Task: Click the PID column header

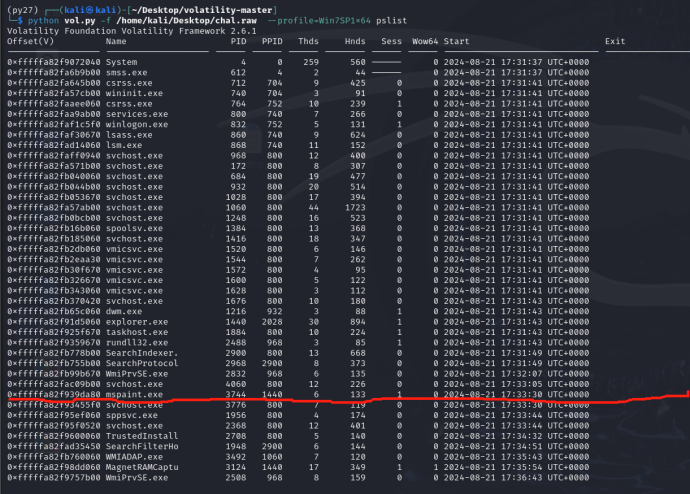Action: [x=237, y=41]
